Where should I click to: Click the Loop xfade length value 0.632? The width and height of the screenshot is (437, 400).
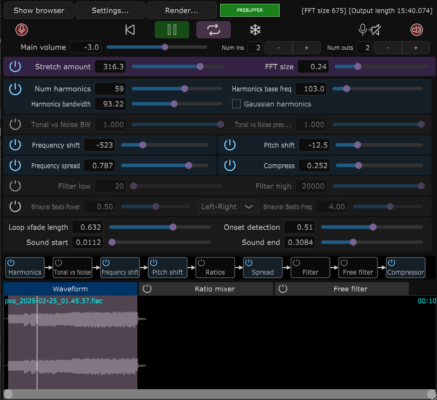88,227
